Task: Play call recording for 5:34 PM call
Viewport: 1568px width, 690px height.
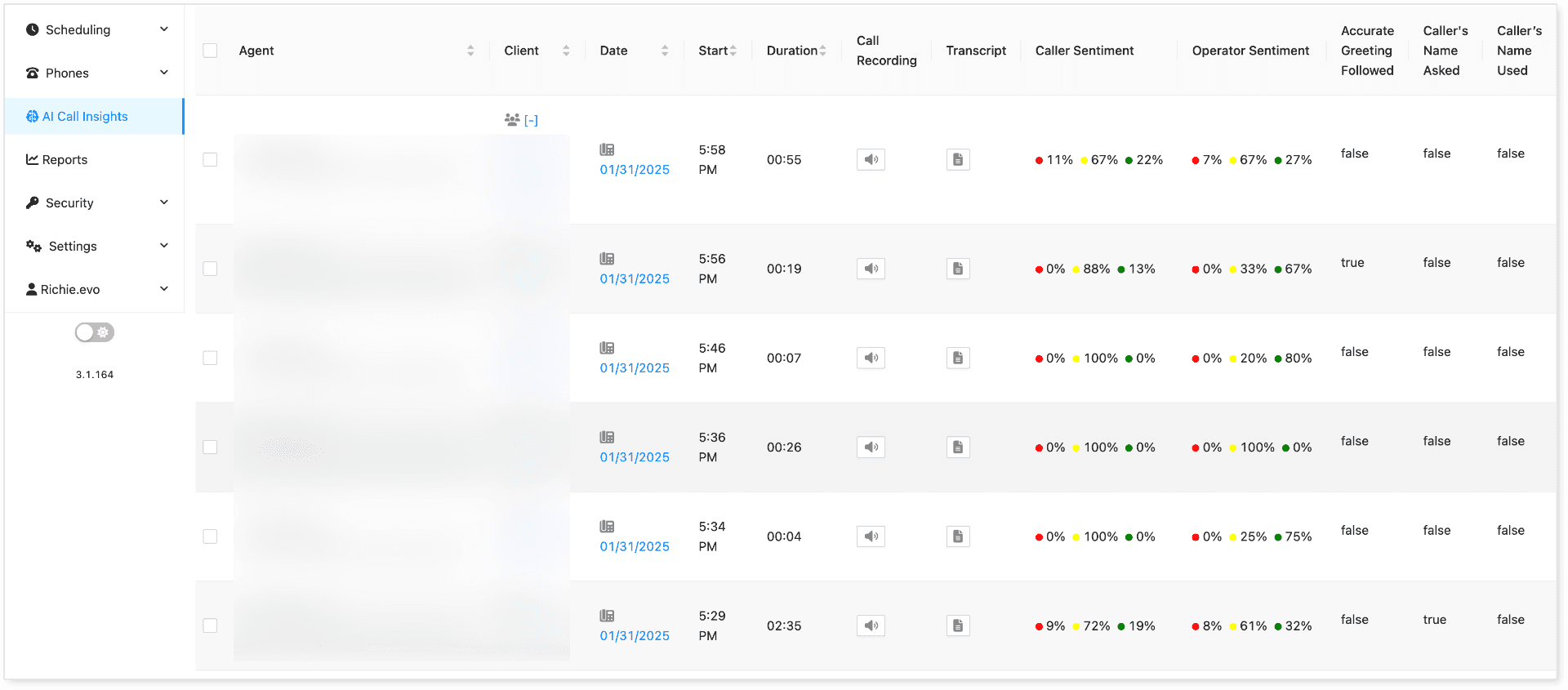Action: [871, 536]
